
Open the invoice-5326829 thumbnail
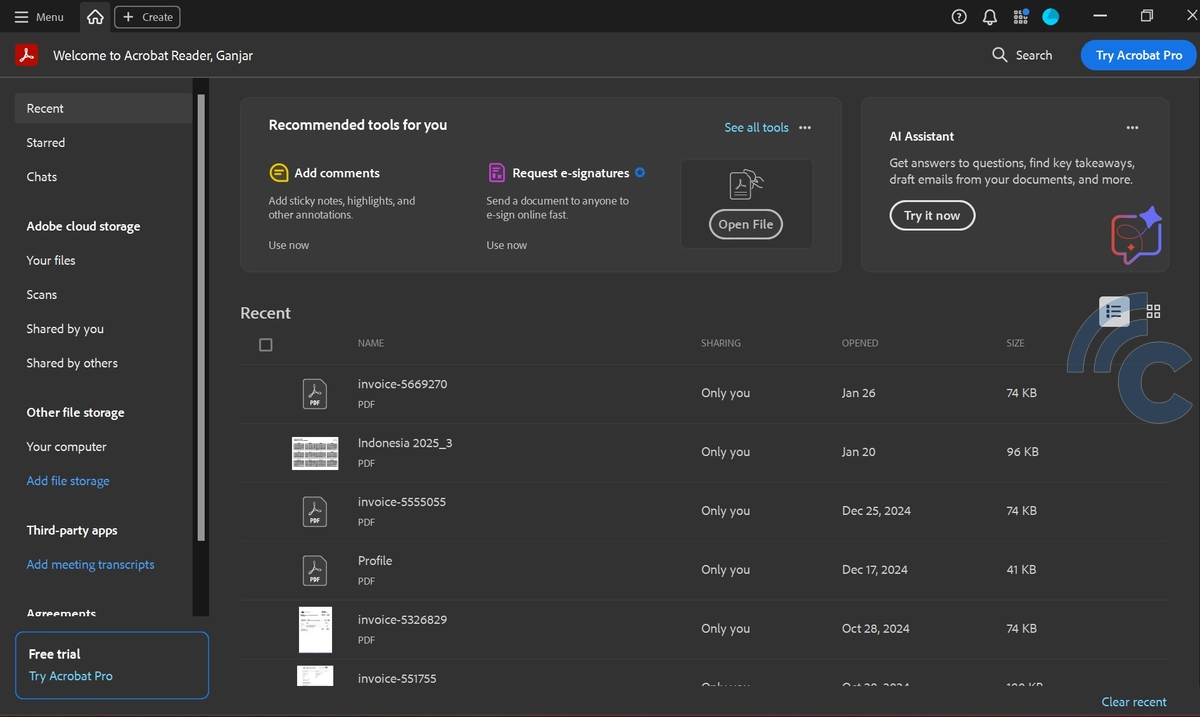(x=315, y=629)
